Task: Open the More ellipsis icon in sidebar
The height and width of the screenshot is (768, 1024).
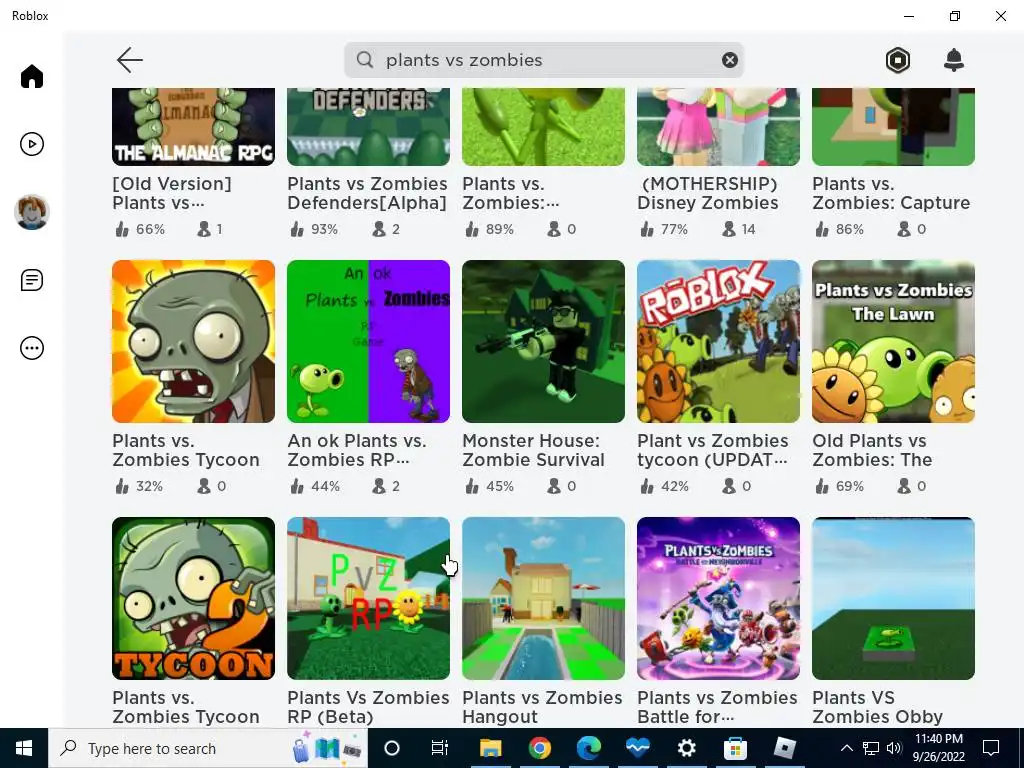Action: click(31, 348)
